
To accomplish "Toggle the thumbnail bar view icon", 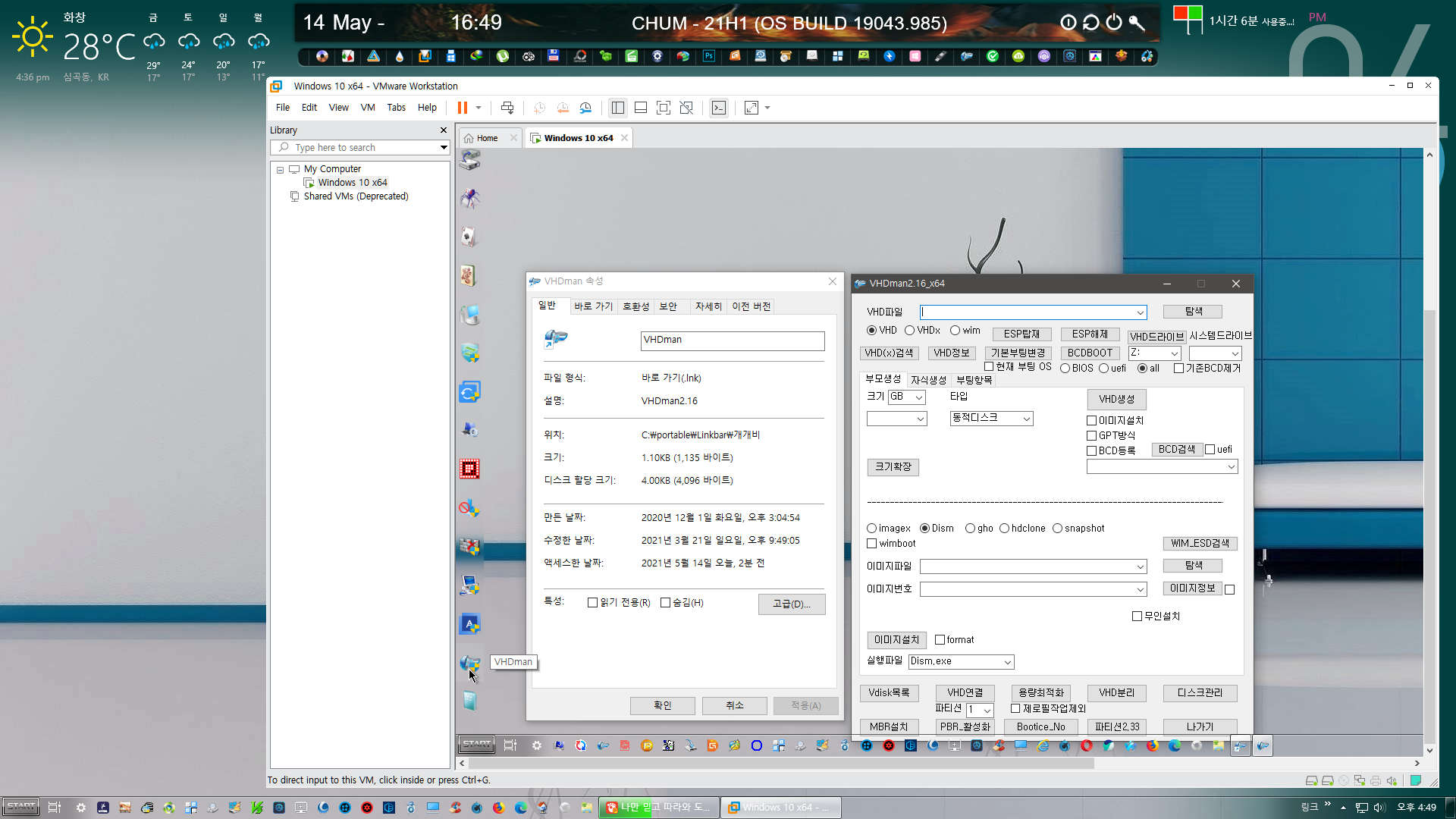I will [641, 108].
